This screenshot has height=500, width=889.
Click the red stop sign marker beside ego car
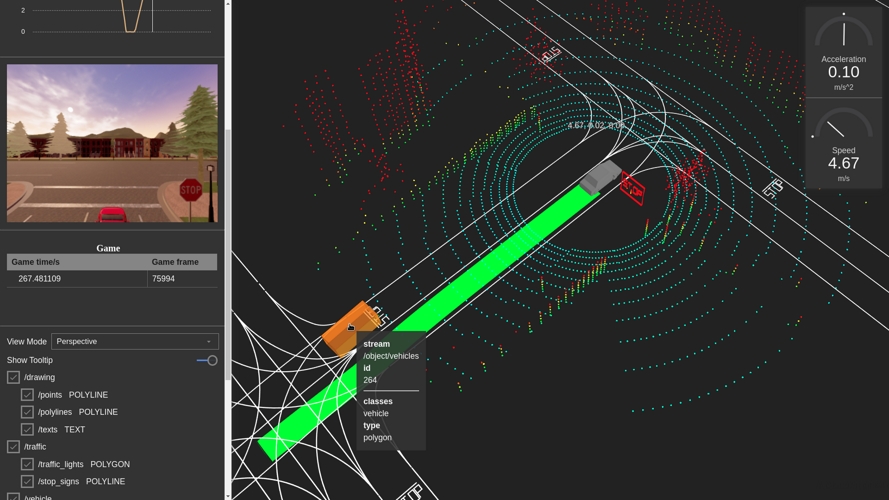(x=632, y=186)
